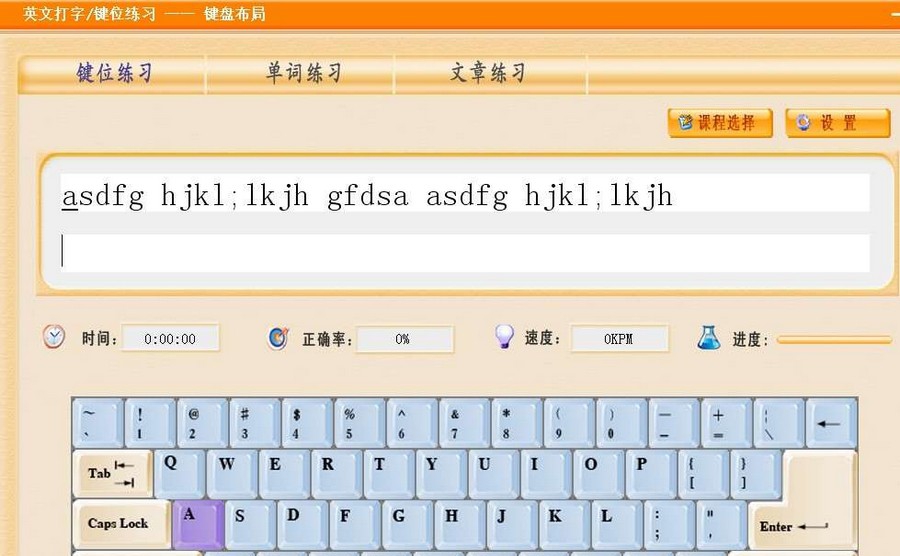Click the J key on keyboard
This screenshot has height=556, width=900.
(512, 524)
